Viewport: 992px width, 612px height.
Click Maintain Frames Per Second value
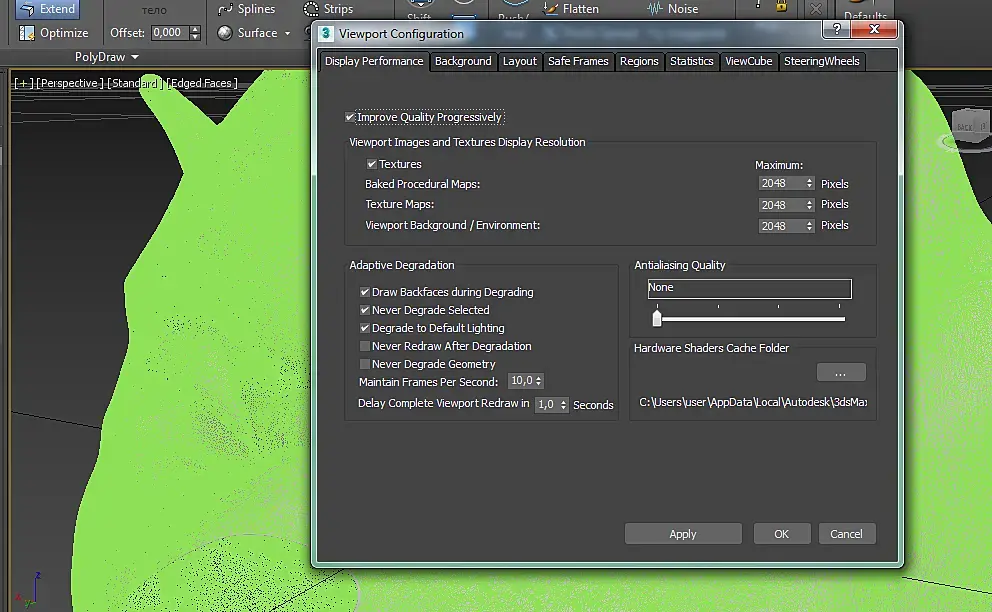click(521, 381)
